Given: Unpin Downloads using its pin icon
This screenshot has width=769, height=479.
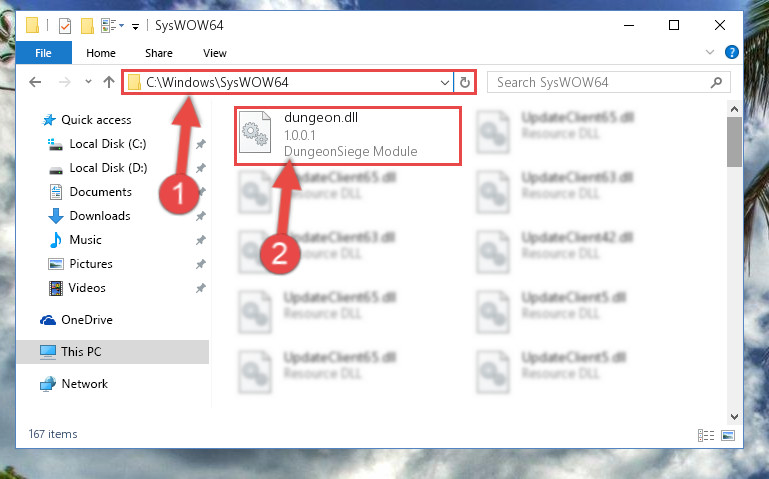Looking at the screenshot, I should point(201,216).
